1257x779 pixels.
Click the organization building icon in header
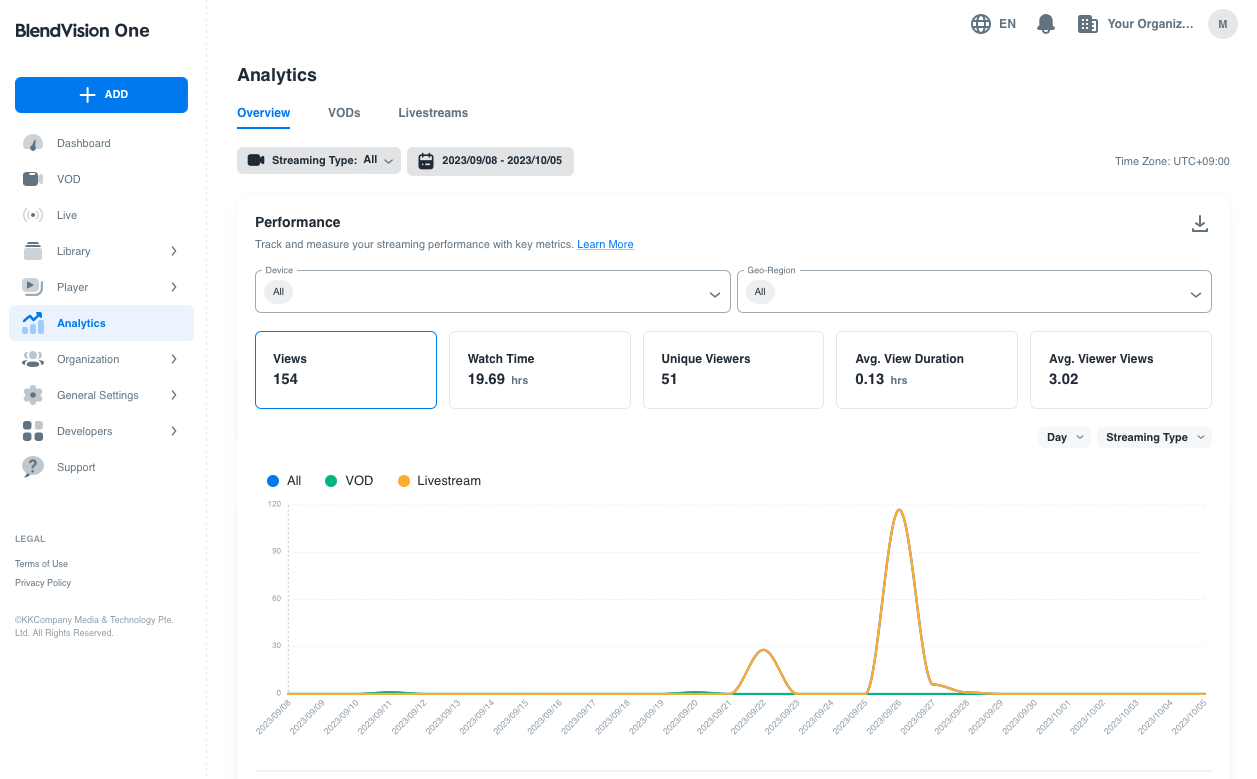1088,24
